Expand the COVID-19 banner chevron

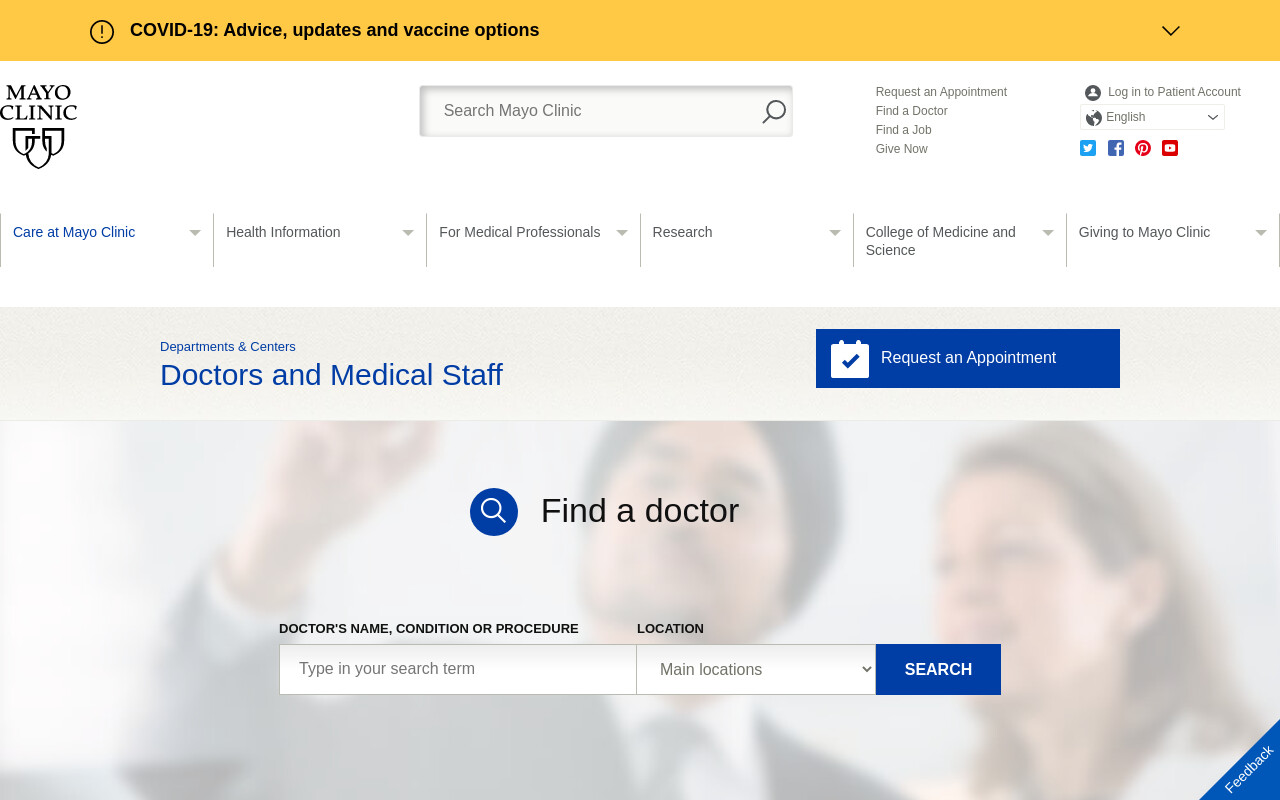[x=1171, y=31]
